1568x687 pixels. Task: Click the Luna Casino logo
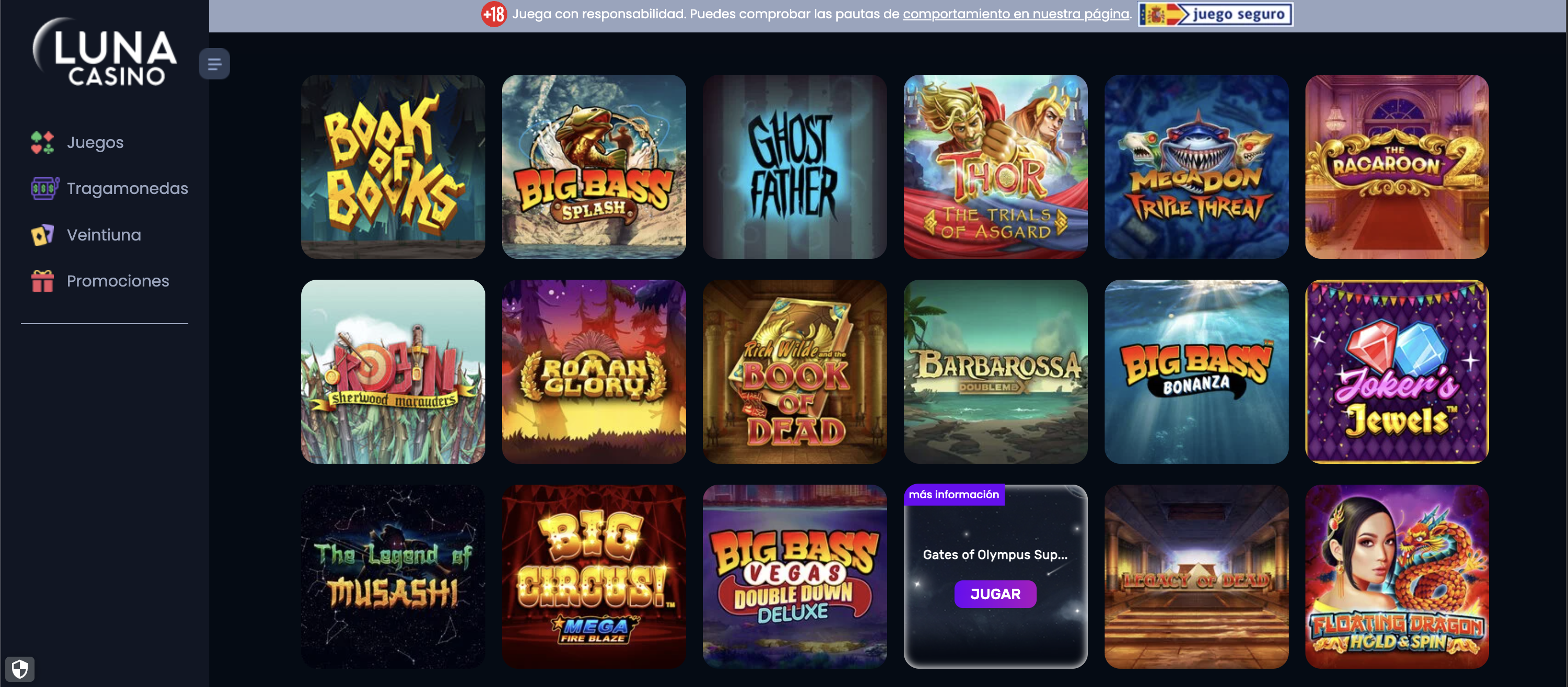(105, 52)
